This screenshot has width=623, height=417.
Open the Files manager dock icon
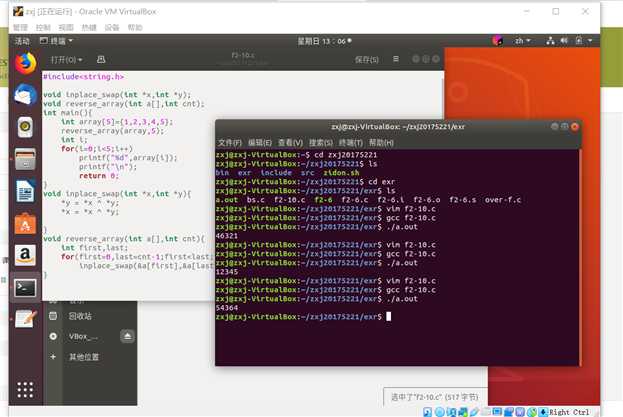coord(25,159)
